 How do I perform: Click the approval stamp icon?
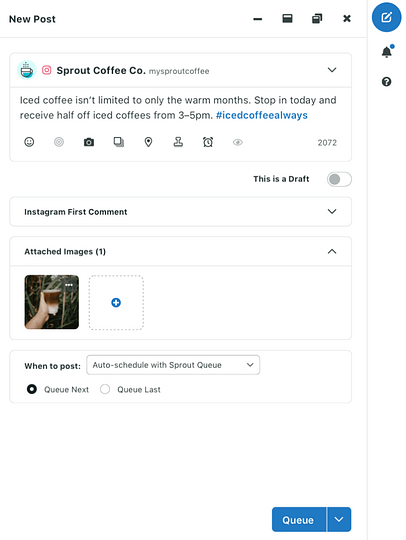(178, 142)
